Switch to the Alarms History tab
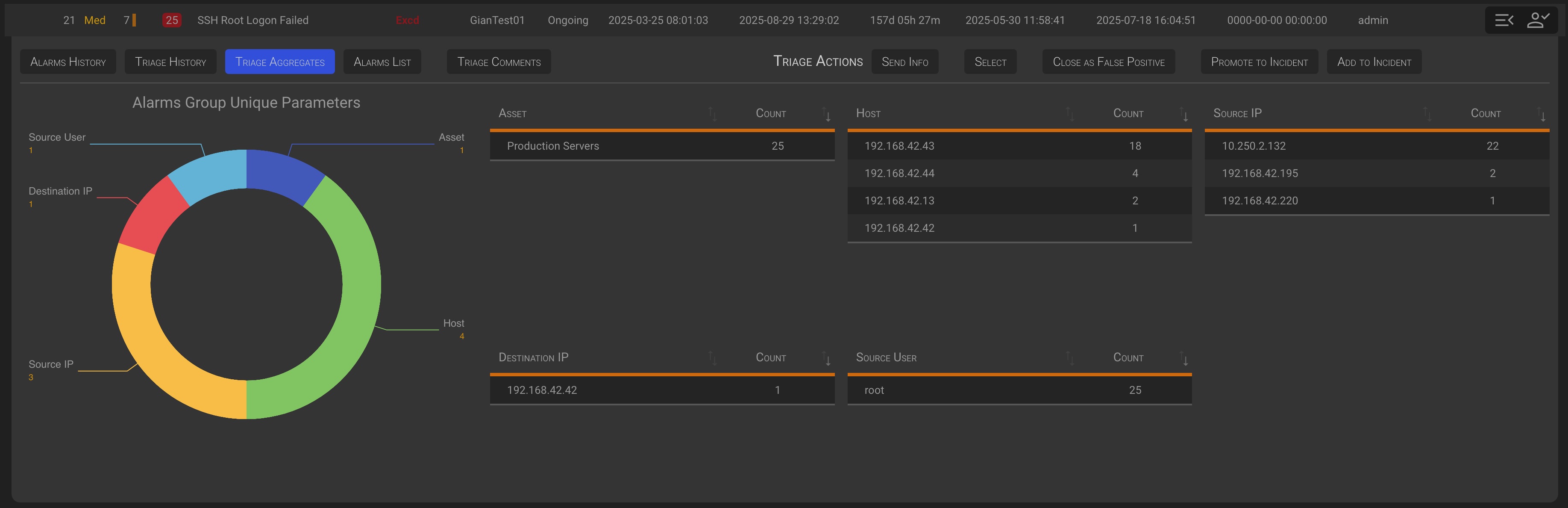 (x=68, y=62)
